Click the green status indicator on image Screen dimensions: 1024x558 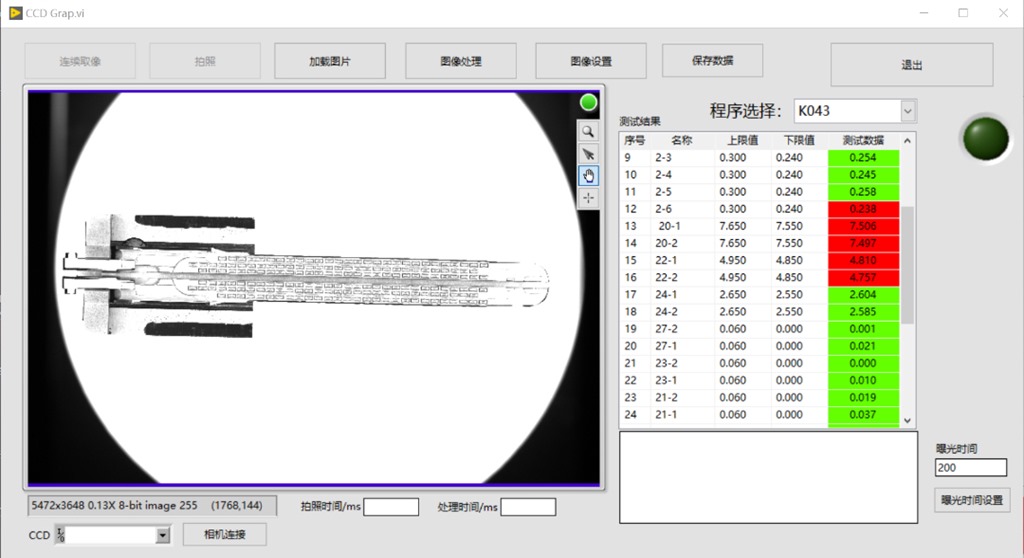point(588,103)
